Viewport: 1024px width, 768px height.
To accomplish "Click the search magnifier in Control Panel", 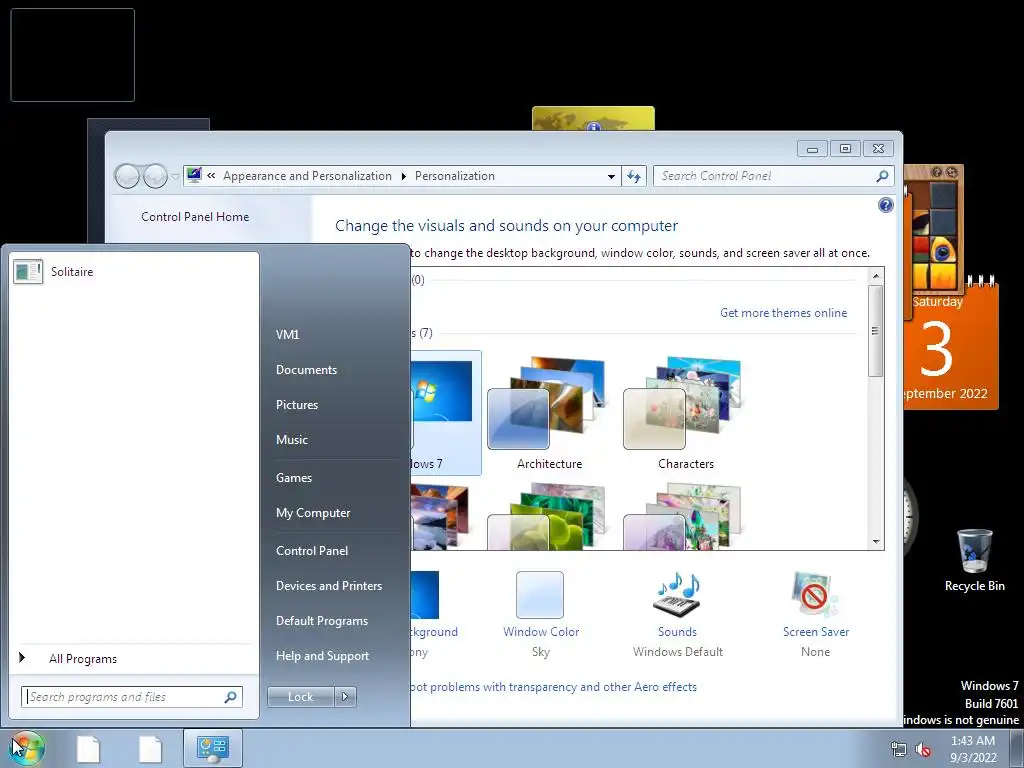I will [x=882, y=176].
